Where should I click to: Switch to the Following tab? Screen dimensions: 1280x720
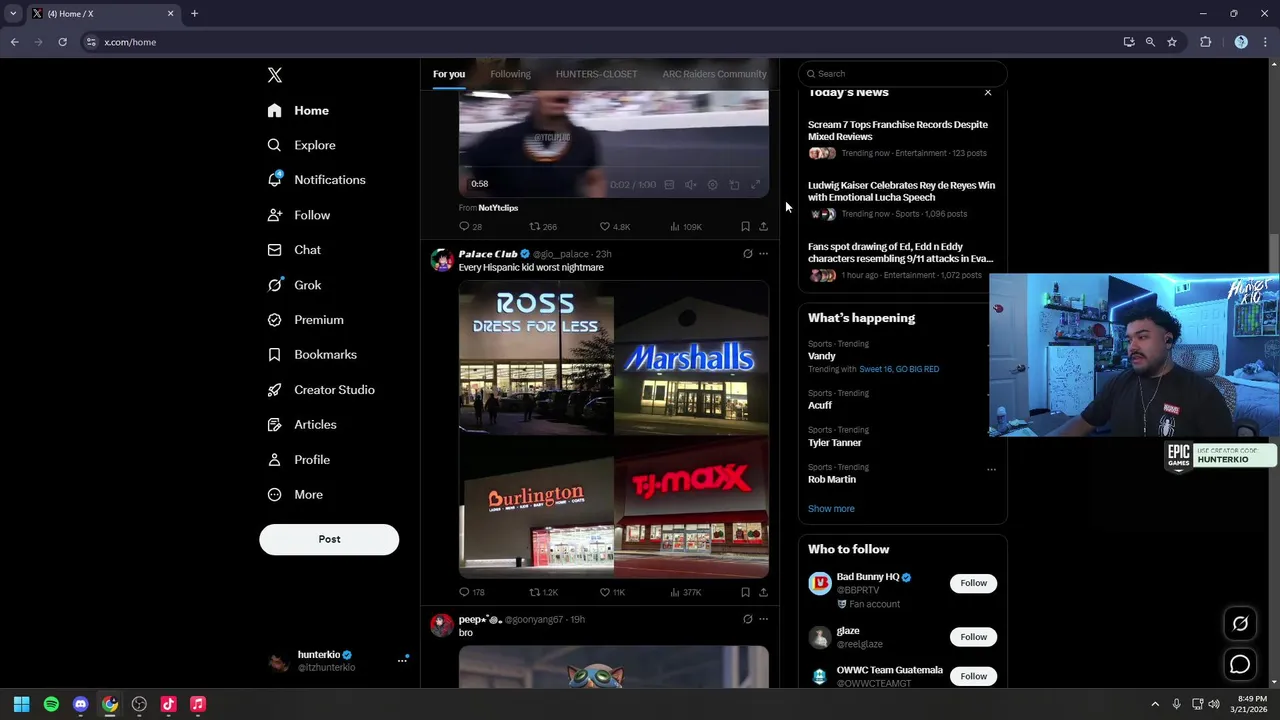tap(510, 74)
